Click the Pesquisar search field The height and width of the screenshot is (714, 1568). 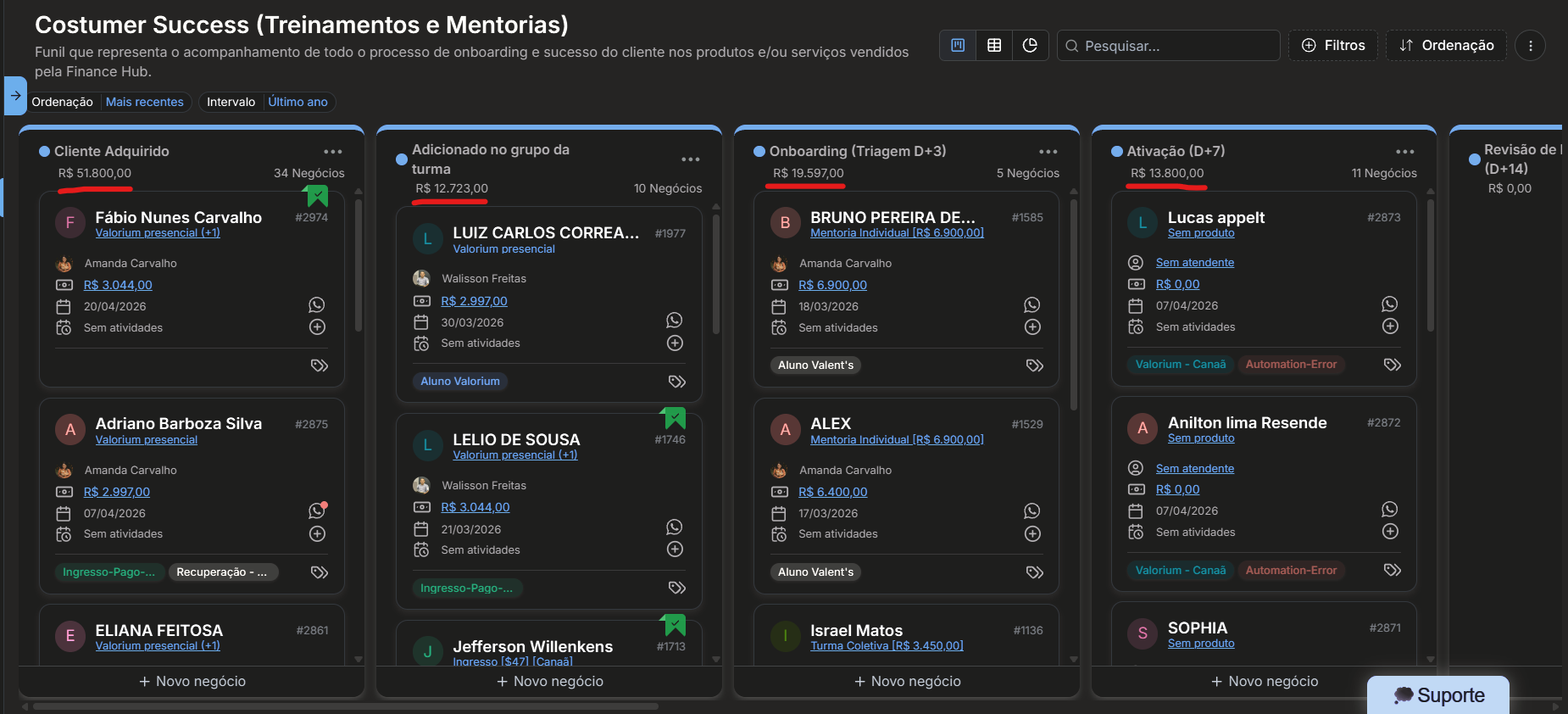point(1168,45)
